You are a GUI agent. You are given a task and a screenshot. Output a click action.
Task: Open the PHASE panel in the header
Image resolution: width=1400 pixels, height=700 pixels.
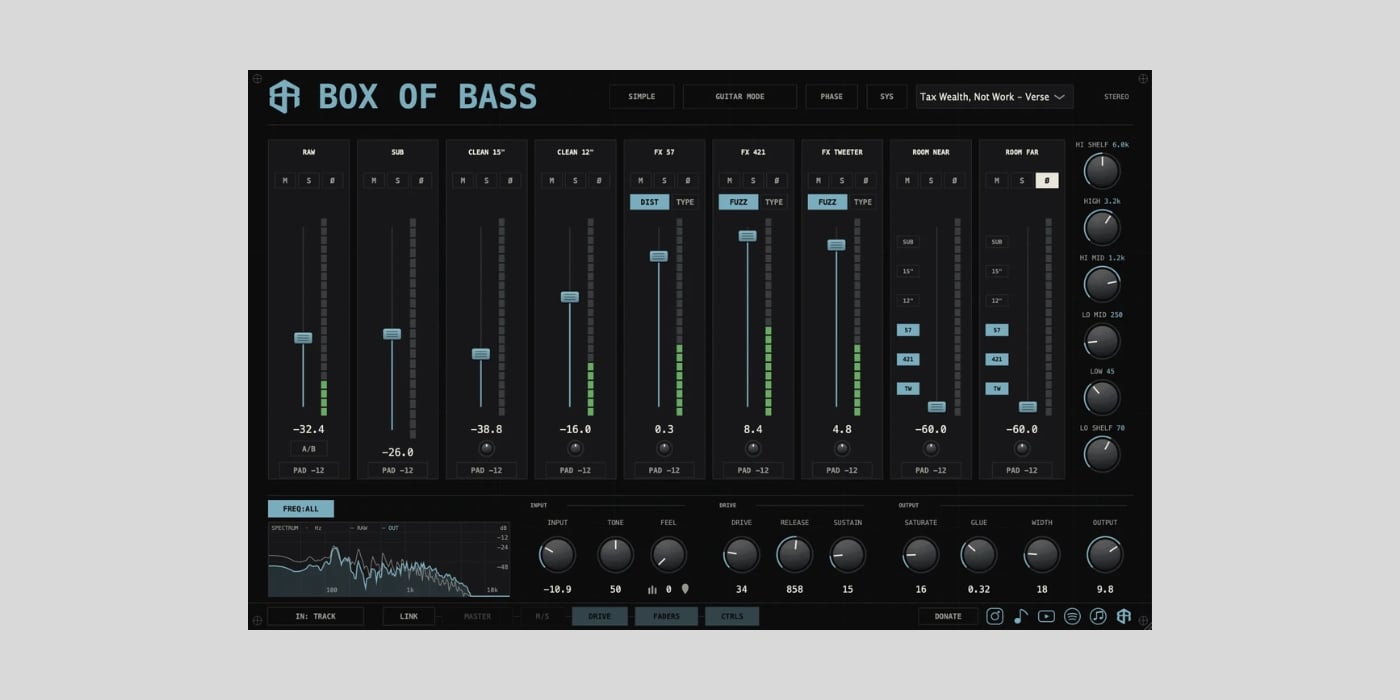[832, 97]
